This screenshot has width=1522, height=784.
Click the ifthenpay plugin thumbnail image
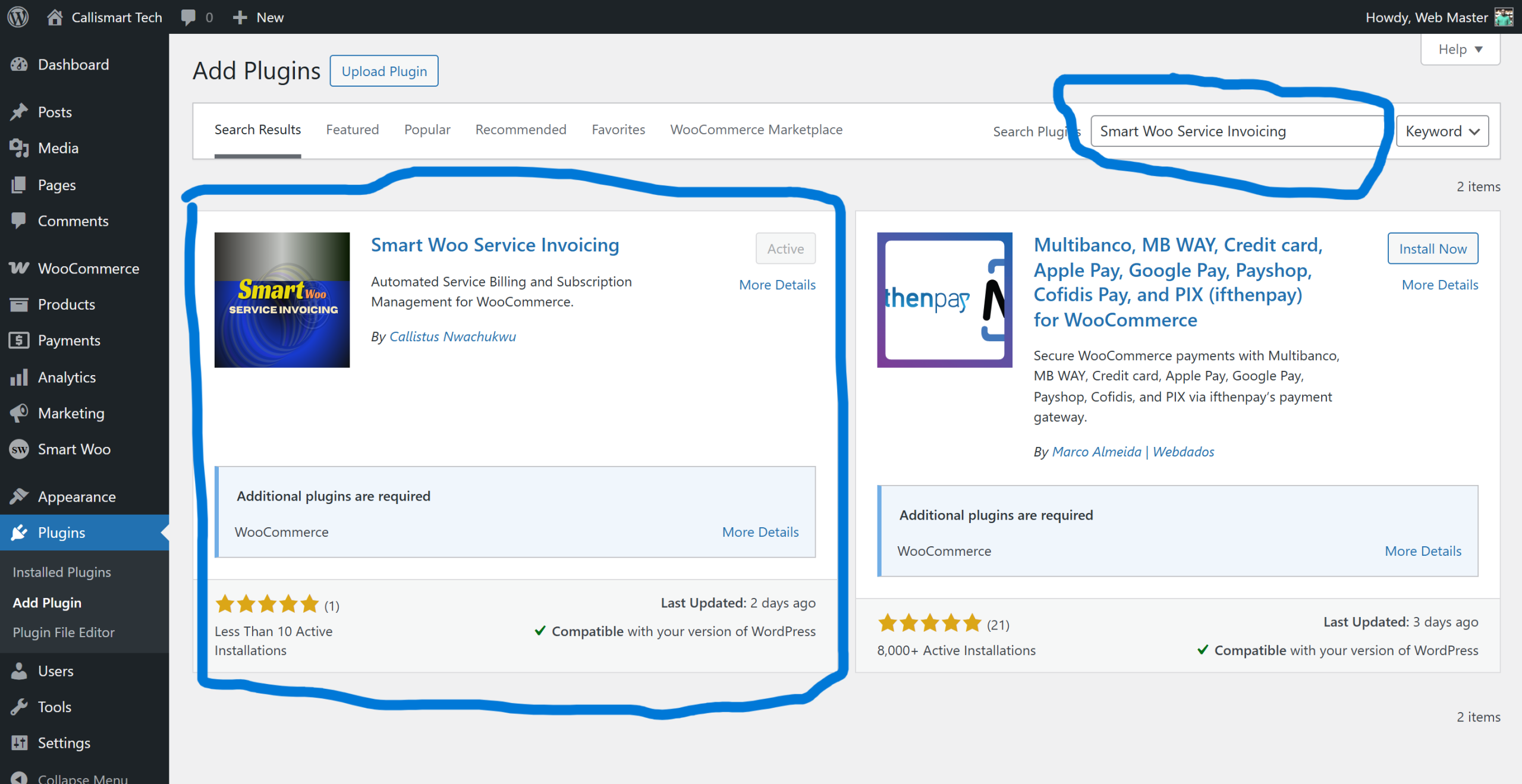pyautogui.click(x=945, y=300)
